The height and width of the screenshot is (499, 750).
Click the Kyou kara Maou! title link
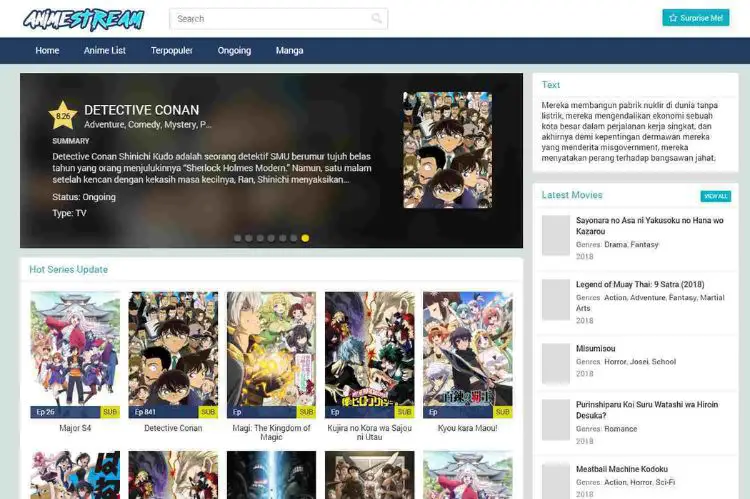tap(468, 428)
